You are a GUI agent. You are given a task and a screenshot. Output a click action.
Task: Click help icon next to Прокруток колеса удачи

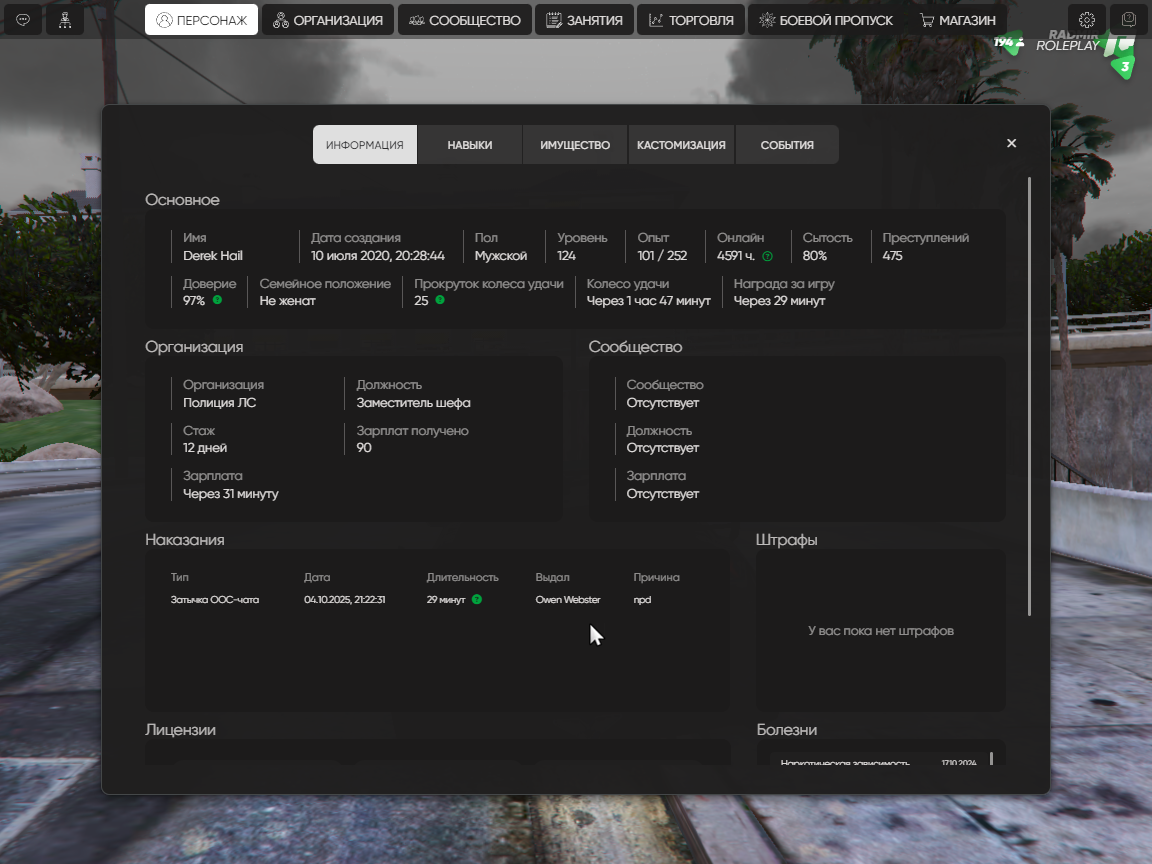pos(440,300)
